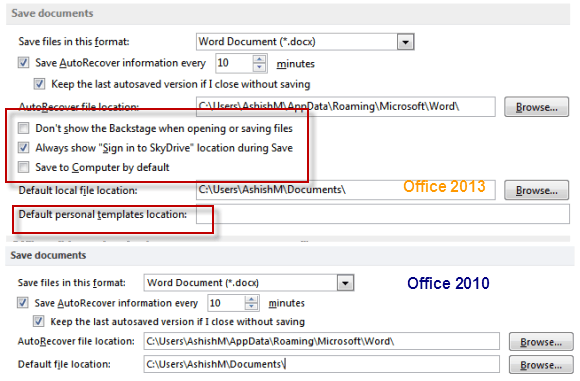Decrease Office 2013 AutoRecover minutes with down arrow

point(260,67)
